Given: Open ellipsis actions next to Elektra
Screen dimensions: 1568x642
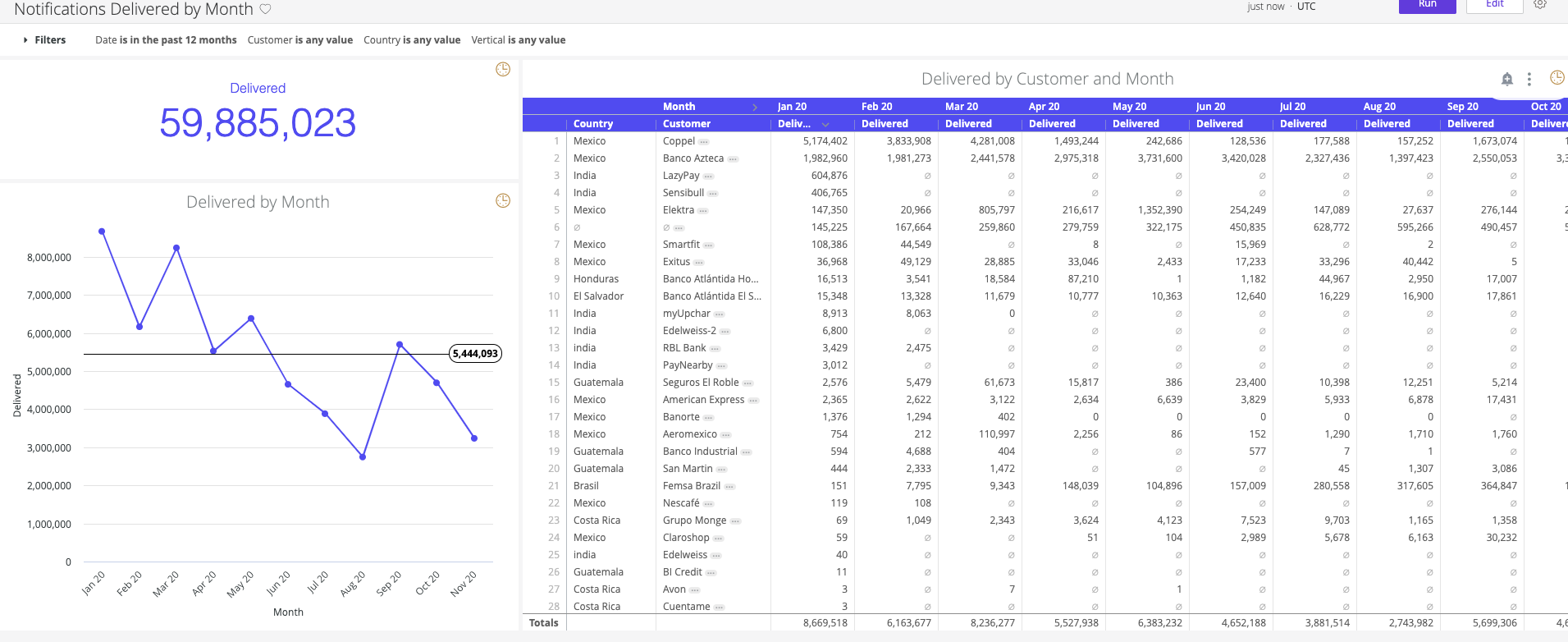Looking at the screenshot, I should tap(703, 211).
